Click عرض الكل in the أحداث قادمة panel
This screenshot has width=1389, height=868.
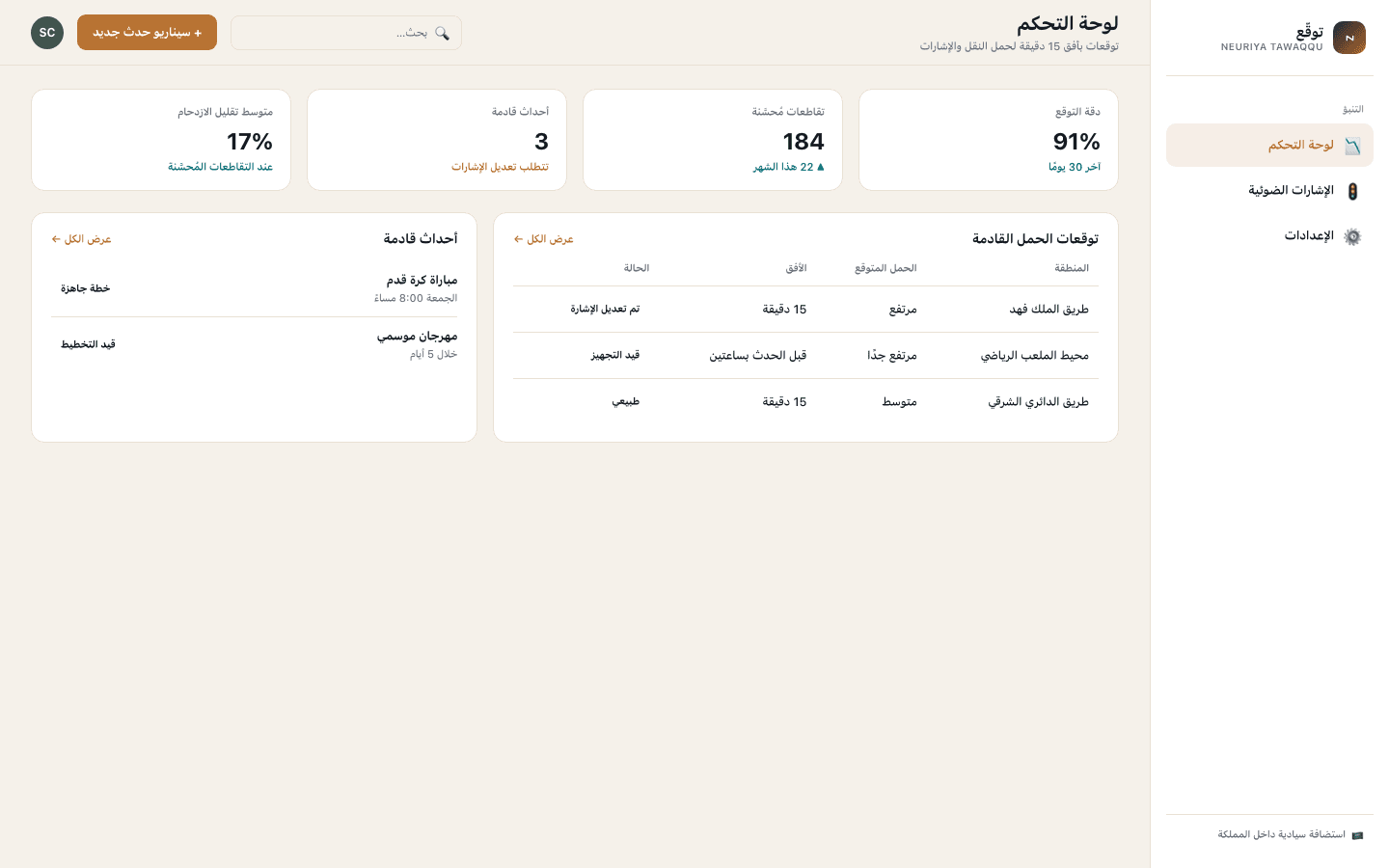point(81,239)
